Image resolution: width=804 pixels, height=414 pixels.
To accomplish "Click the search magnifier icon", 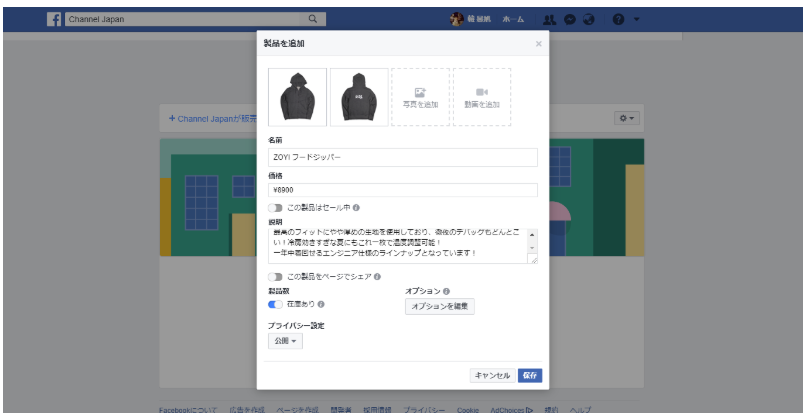I will click(x=312, y=19).
